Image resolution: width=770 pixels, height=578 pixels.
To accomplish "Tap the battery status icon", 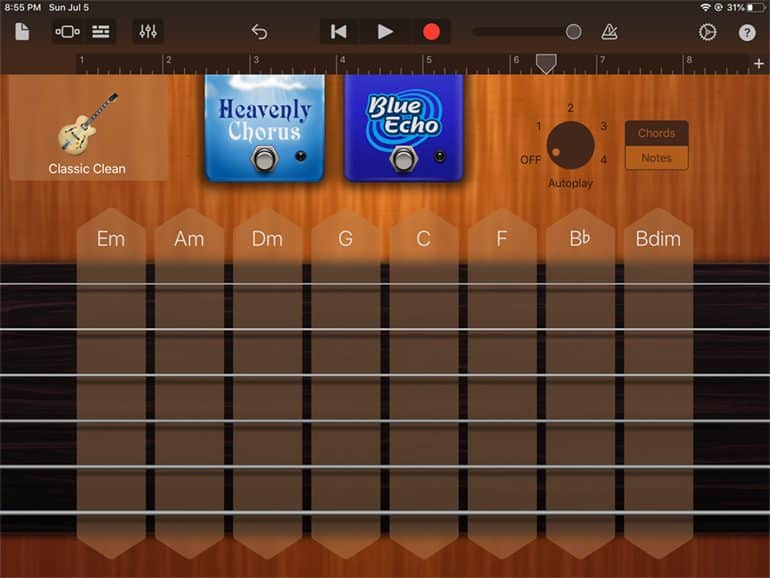I will [x=756, y=7].
